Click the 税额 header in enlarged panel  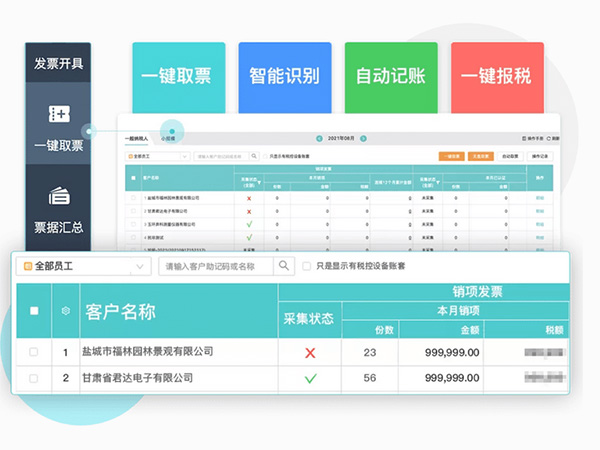pos(554,330)
